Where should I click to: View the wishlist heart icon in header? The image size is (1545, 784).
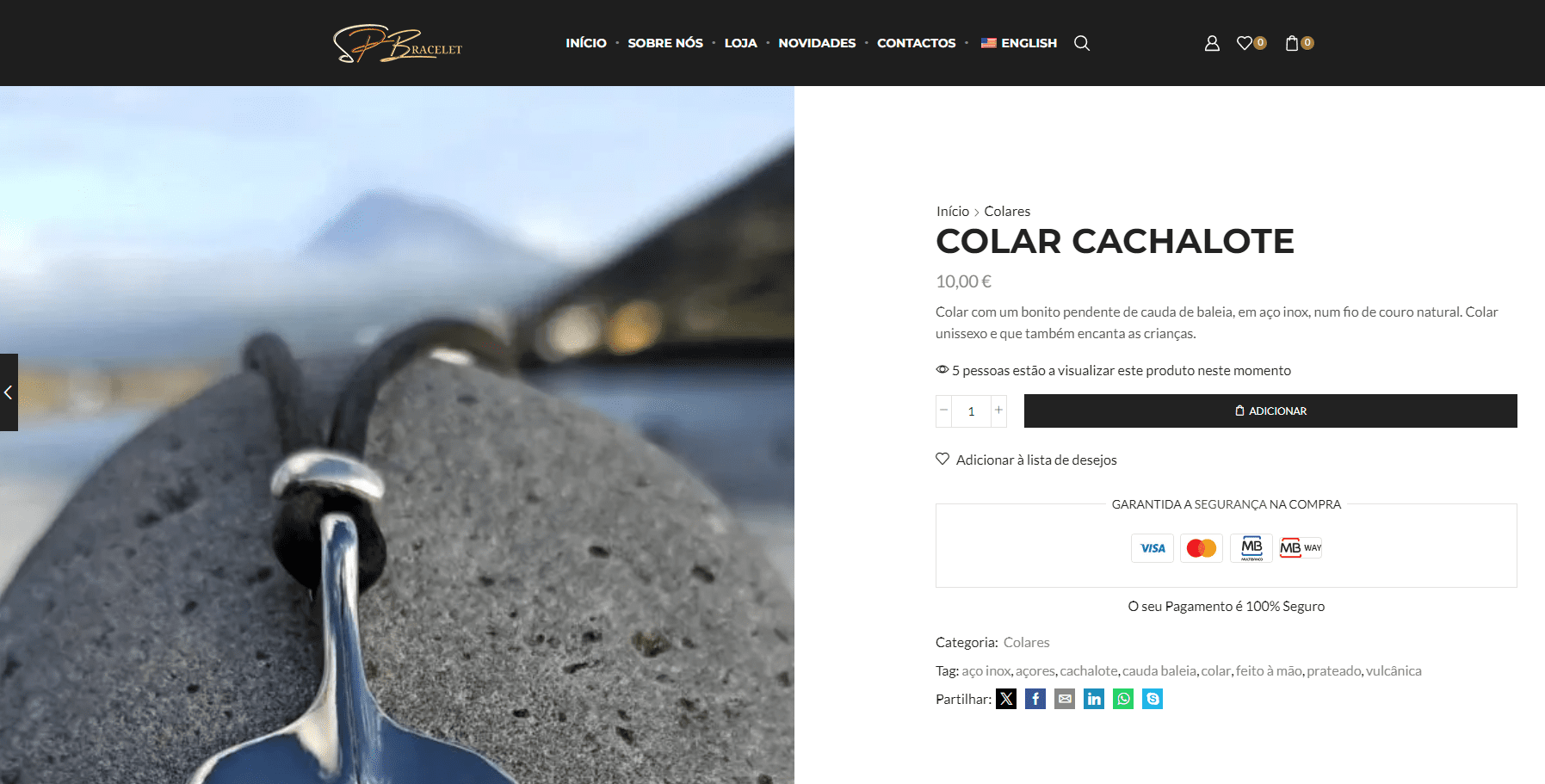tap(1244, 43)
